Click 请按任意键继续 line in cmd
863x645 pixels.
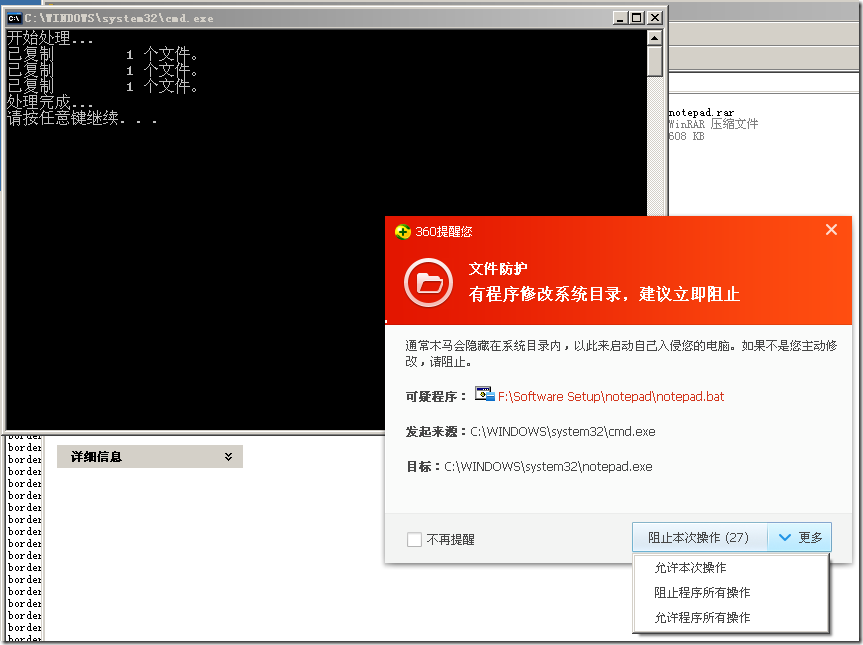82,118
